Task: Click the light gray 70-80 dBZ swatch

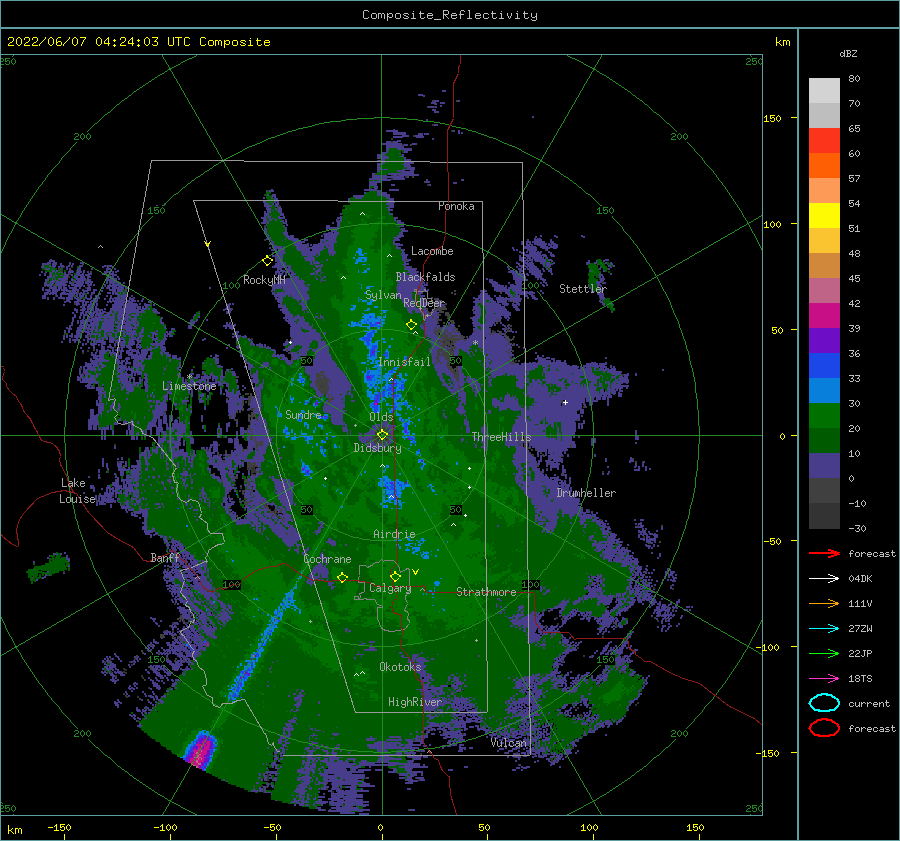Action: (x=824, y=91)
